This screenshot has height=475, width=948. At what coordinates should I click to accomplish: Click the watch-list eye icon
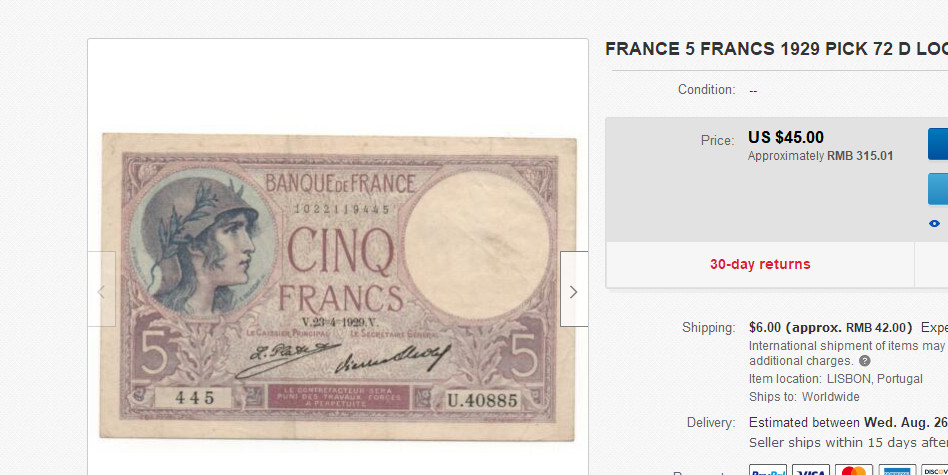(x=934, y=224)
